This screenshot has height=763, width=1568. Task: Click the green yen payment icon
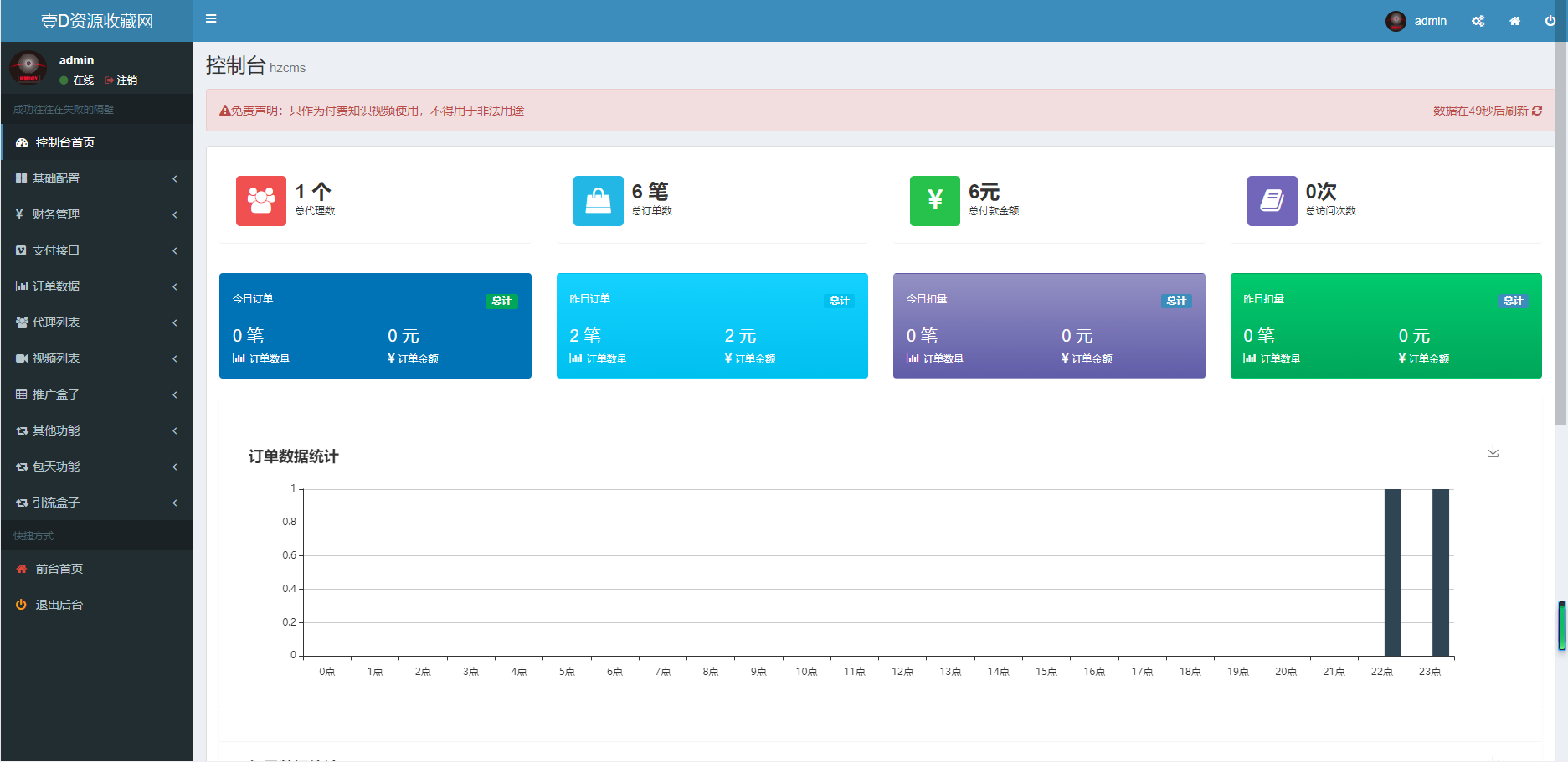pos(935,201)
